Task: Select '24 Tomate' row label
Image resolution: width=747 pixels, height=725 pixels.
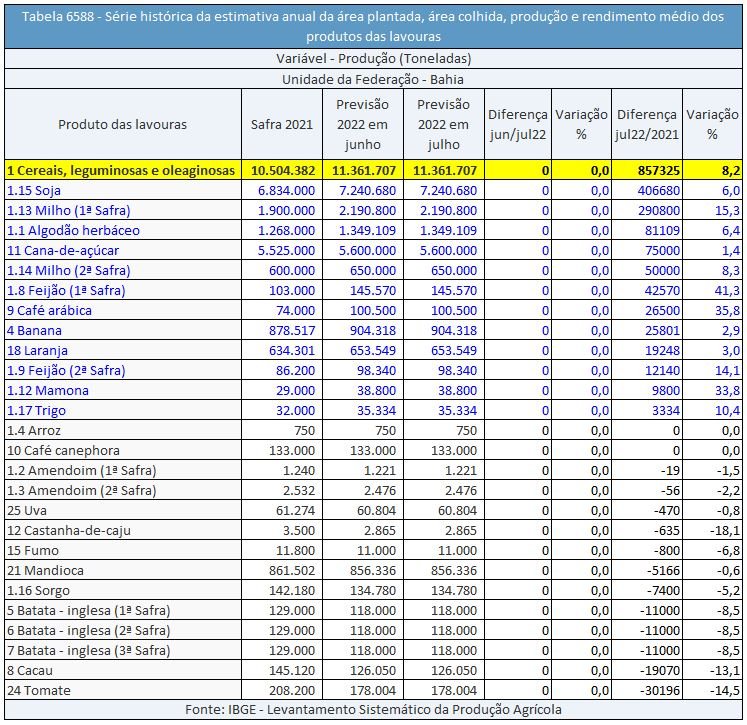Action: 39,691
